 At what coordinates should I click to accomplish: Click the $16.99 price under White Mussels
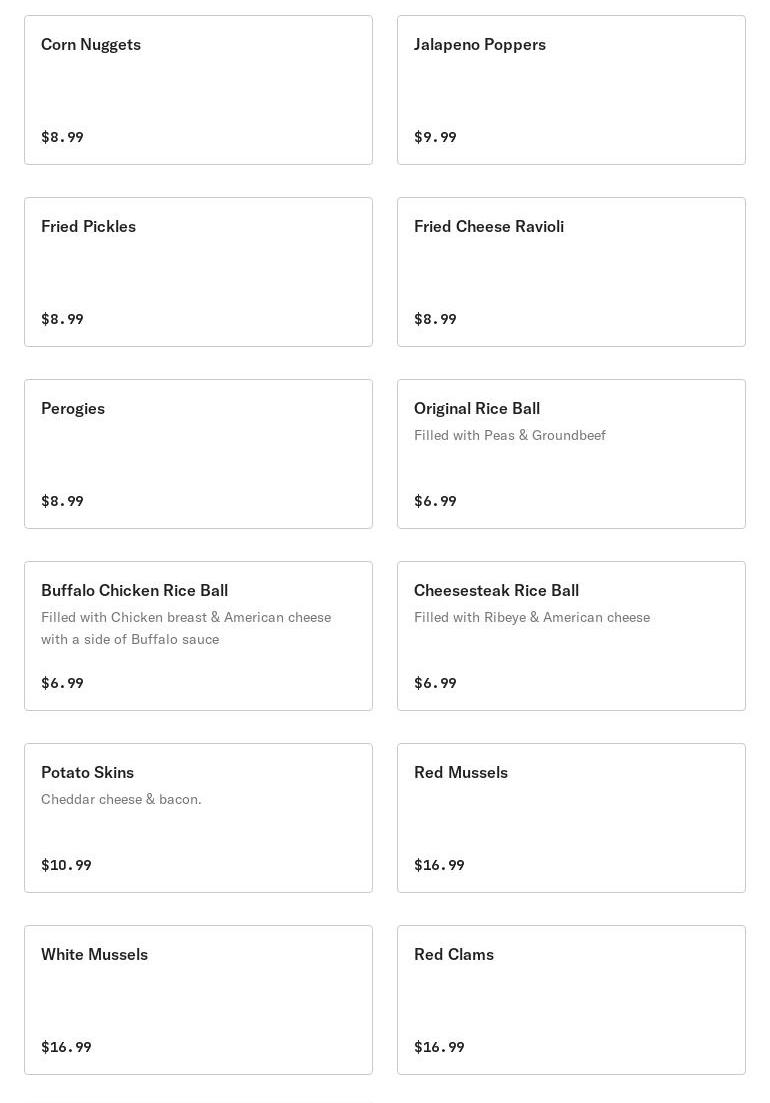66,1047
